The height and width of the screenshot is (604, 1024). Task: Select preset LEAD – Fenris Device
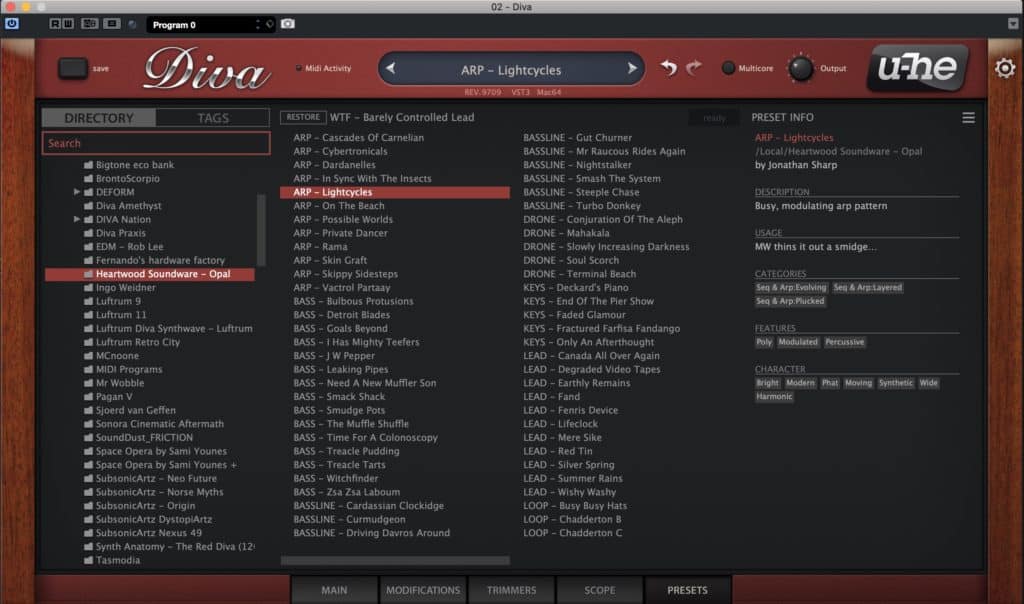click(x=570, y=410)
